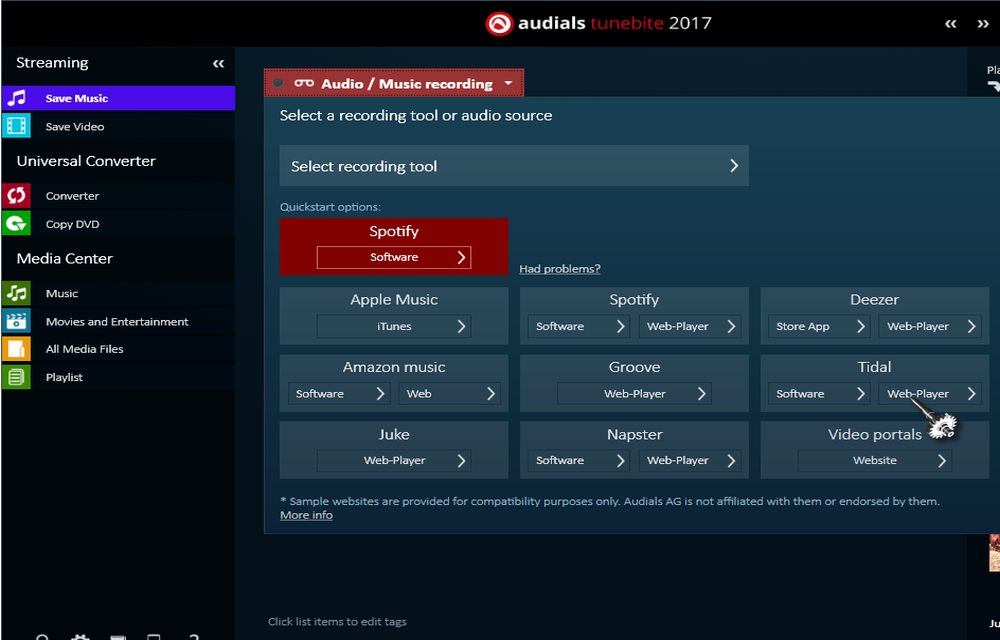Click the Media Center section heading
Image resolution: width=1000 pixels, height=640 pixels.
64,258
